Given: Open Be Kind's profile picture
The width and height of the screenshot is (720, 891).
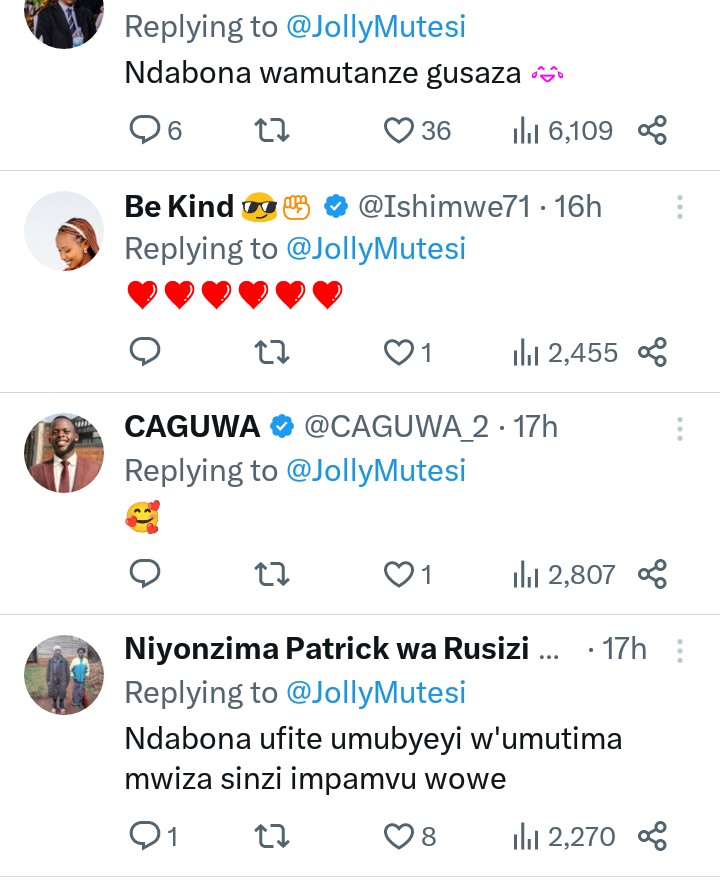Looking at the screenshot, I should 63,231.
